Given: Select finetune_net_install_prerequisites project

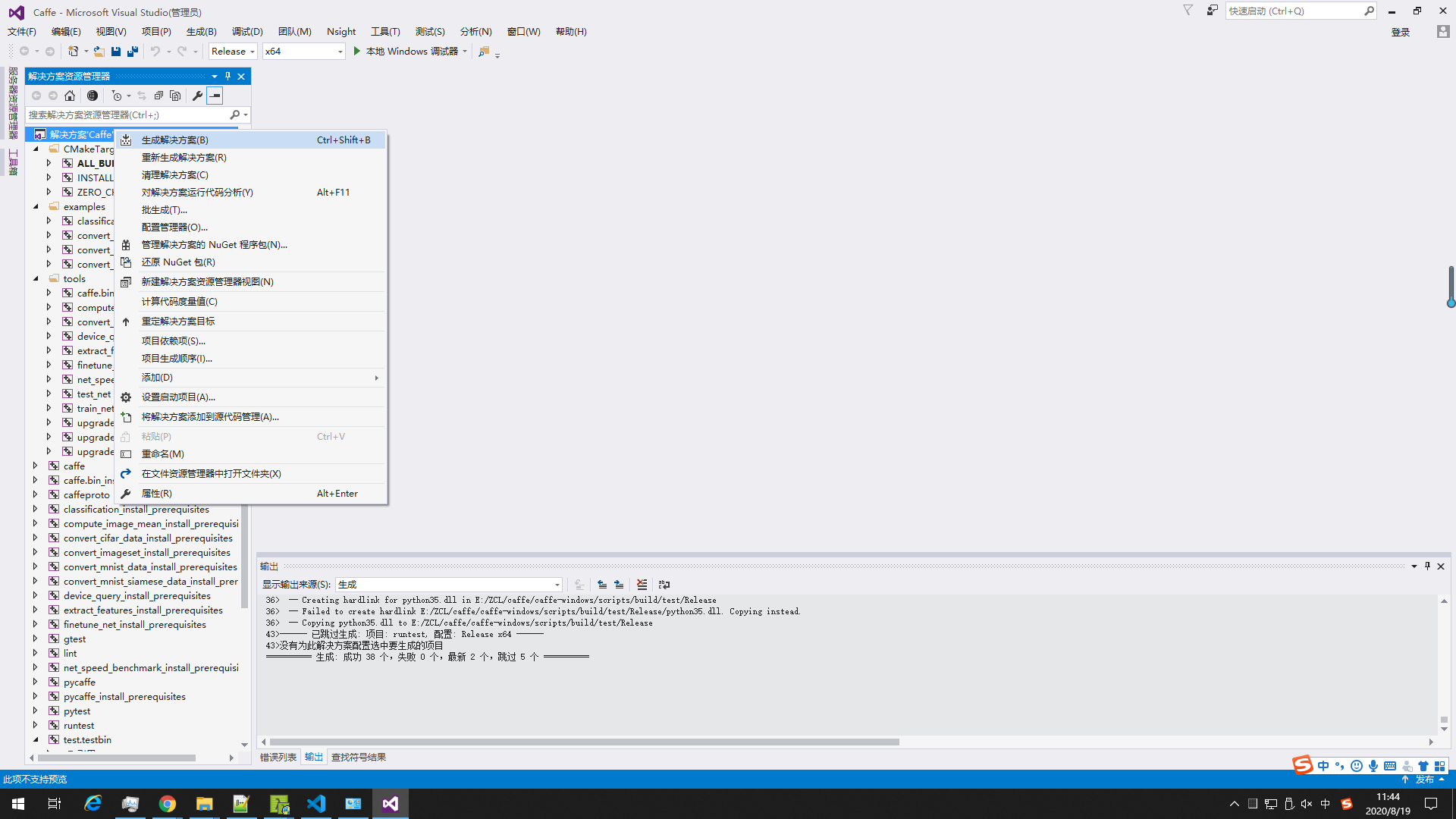Looking at the screenshot, I should tap(134, 624).
